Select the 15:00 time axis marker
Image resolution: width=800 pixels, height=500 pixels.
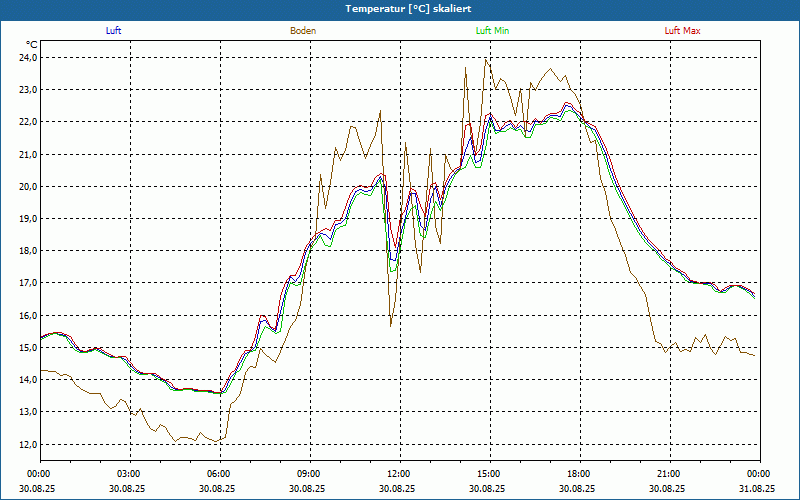pyautogui.click(x=489, y=474)
